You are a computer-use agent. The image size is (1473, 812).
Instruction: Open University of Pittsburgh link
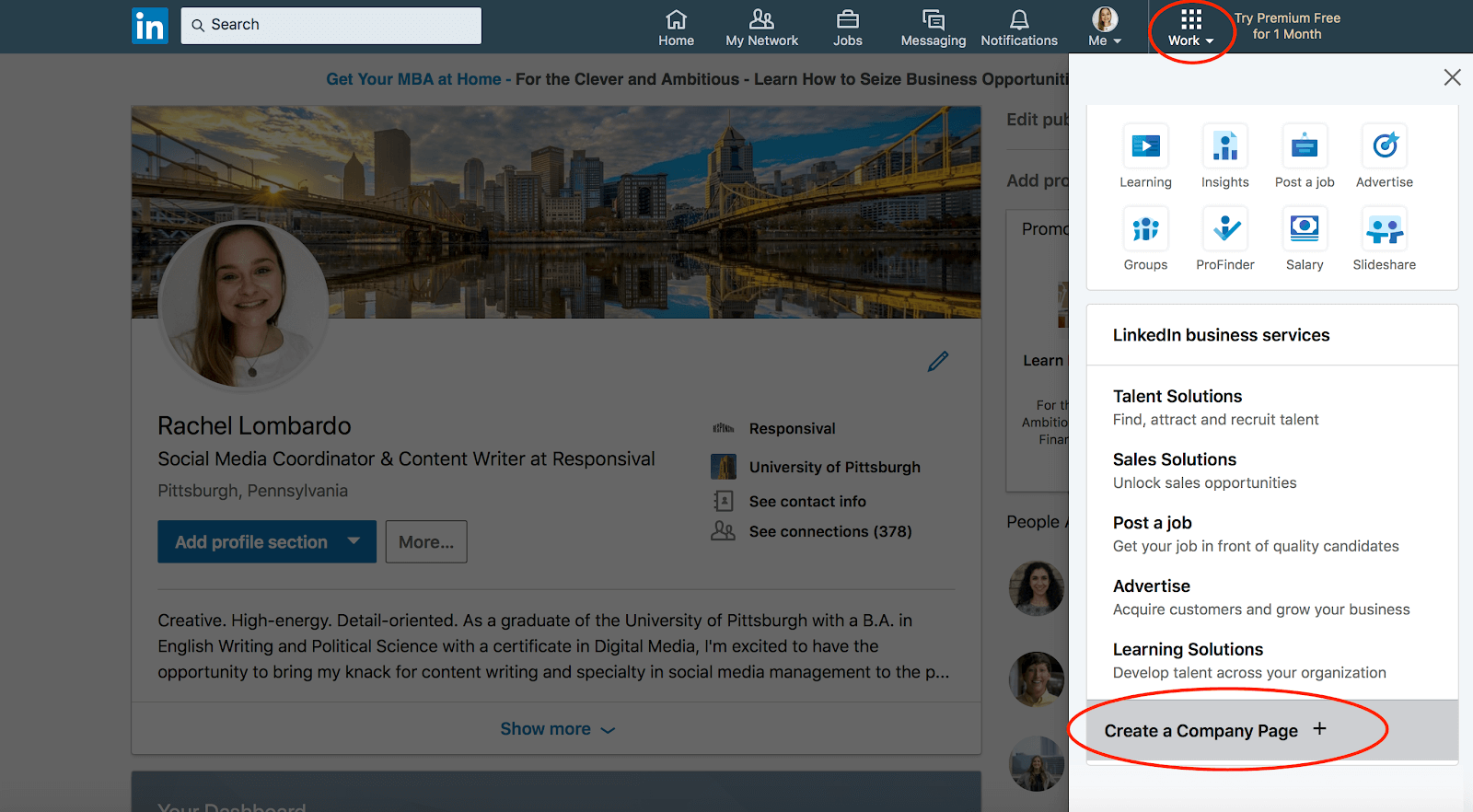834,467
